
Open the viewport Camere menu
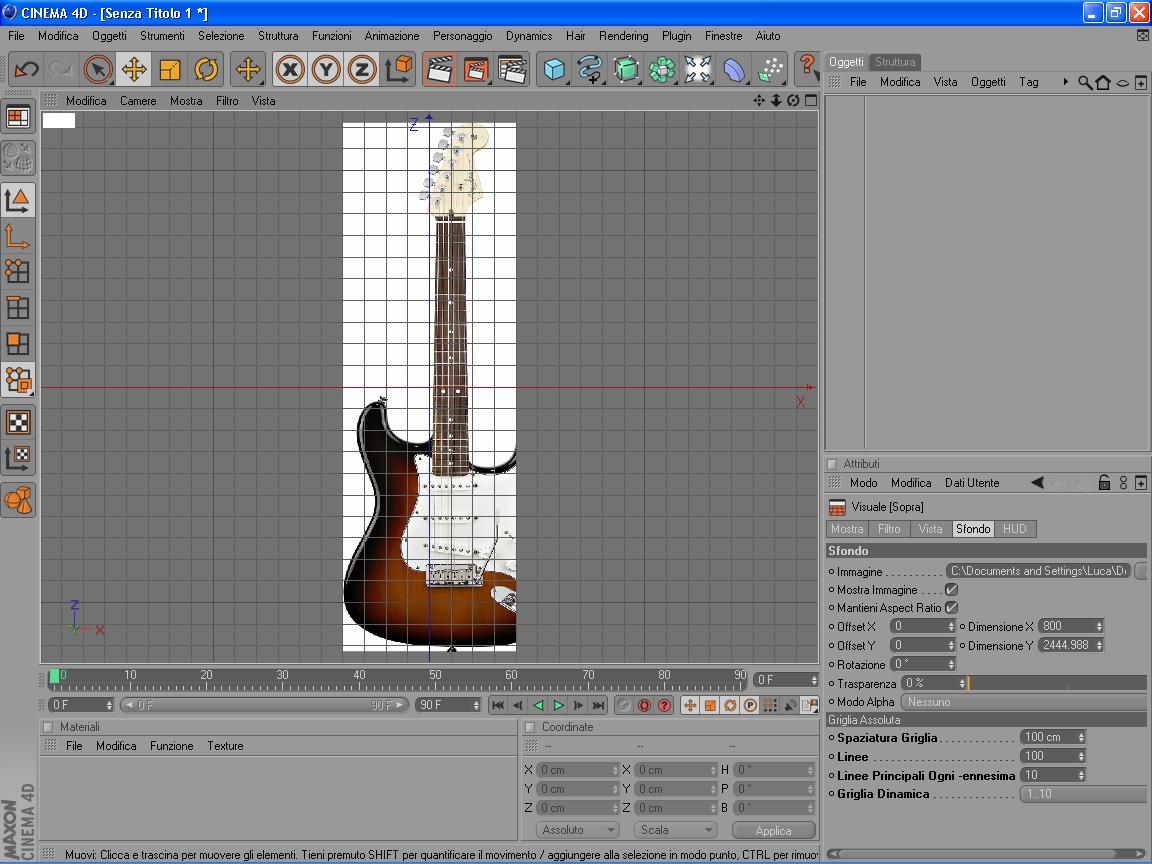pyautogui.click(x=138, y=101)
